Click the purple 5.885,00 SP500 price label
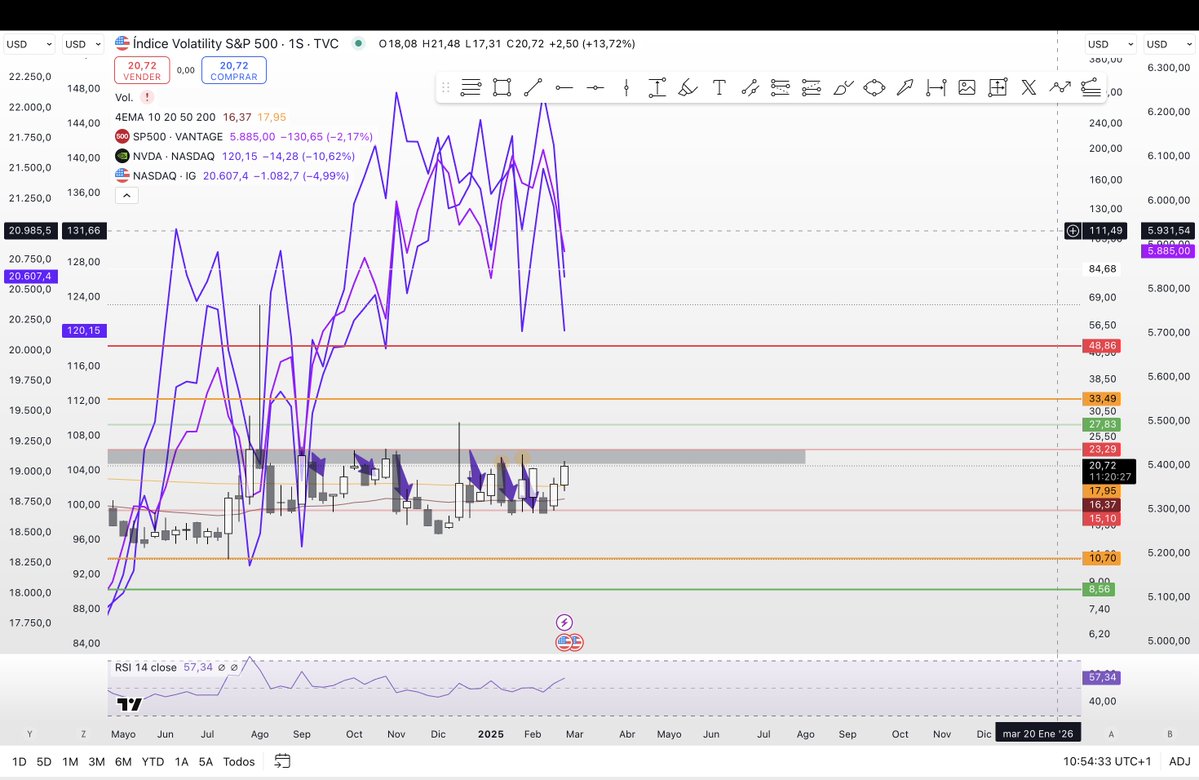The width and height of the screenshot is (1199, 780). [1168, 251]
